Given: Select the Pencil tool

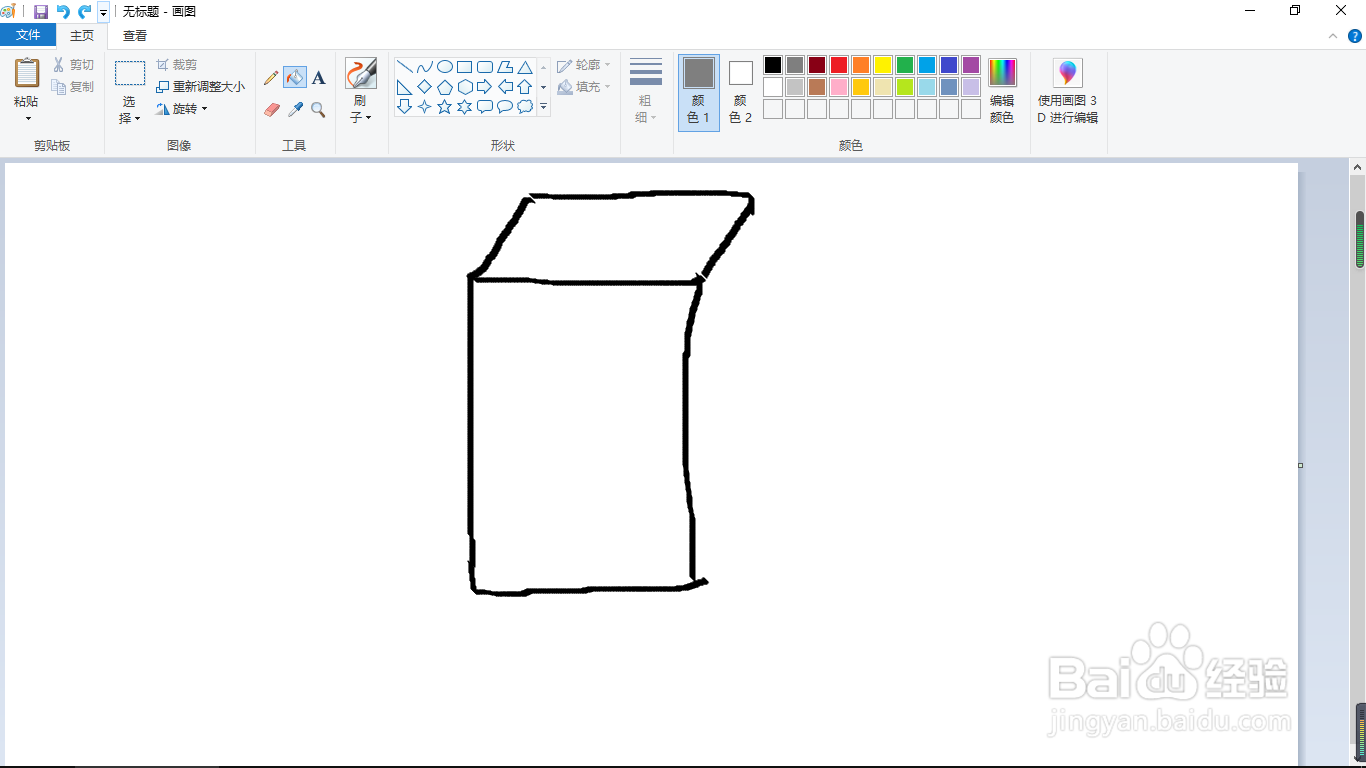Looking at the screenshot, I should [x=271, y=78].
